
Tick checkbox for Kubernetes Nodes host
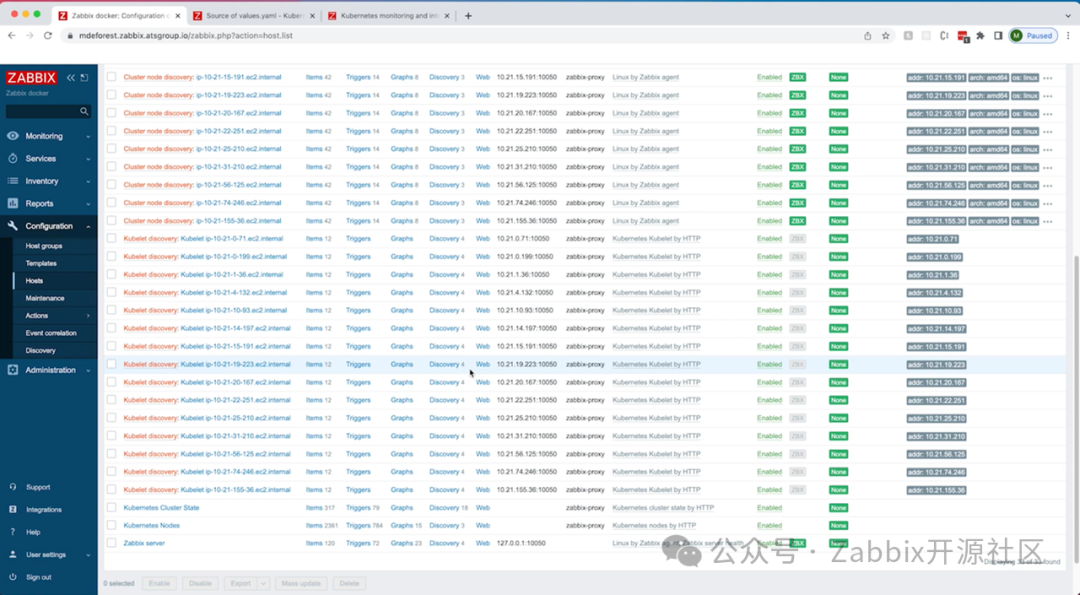point(111,525)
